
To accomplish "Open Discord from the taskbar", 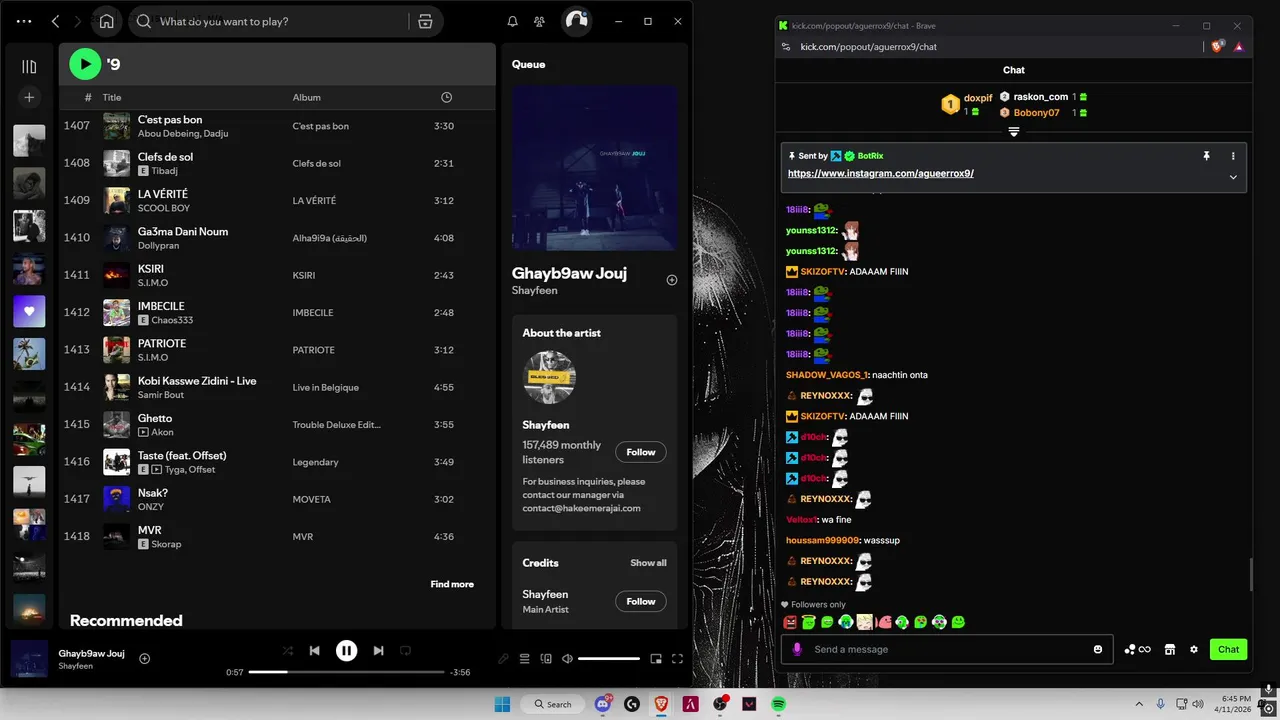I will (603, 704).
